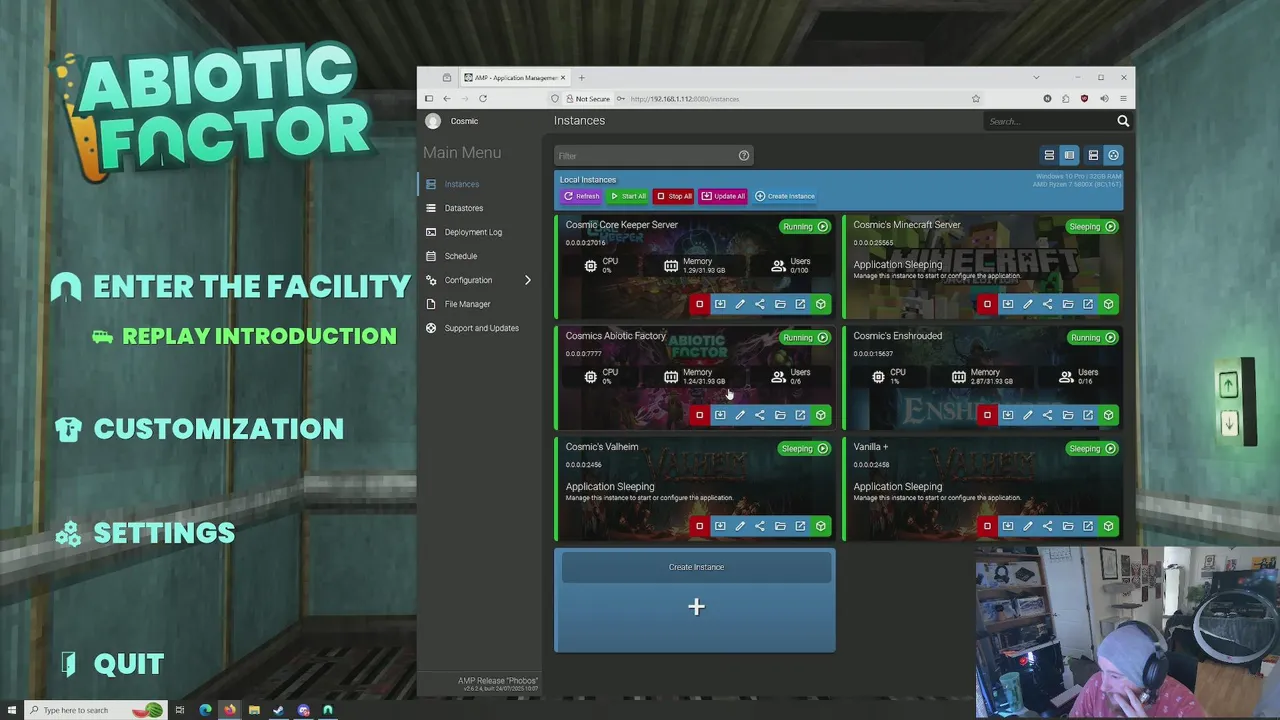Toggle Sleeping status on Cosmic's Minecraft Server
This screenshot has height=720, width=1280.
(x=1093, y=227)
